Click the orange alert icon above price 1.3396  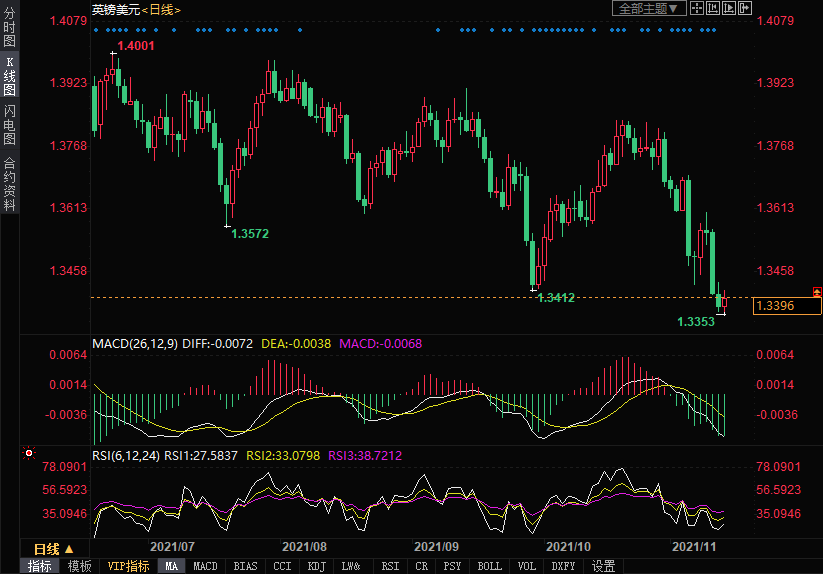click(x=817, y=291)
